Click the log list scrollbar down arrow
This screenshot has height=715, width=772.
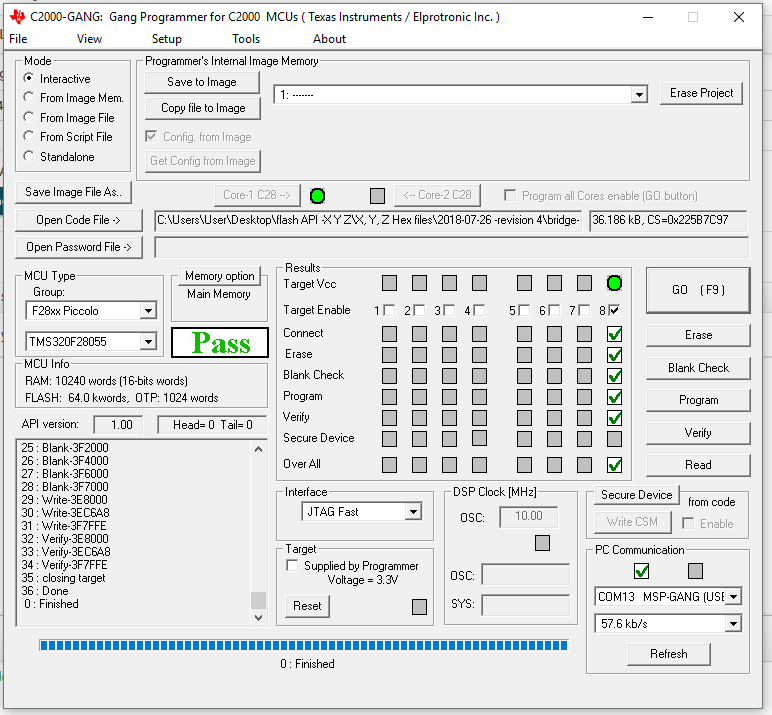pos(258,618)
